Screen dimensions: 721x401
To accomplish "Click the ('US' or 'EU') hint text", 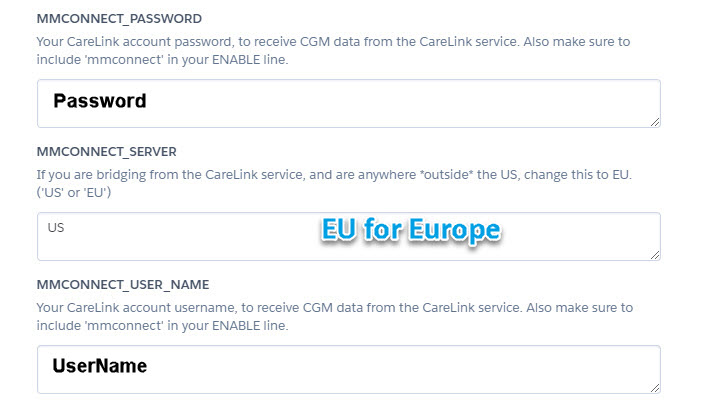I will point(74,192).
